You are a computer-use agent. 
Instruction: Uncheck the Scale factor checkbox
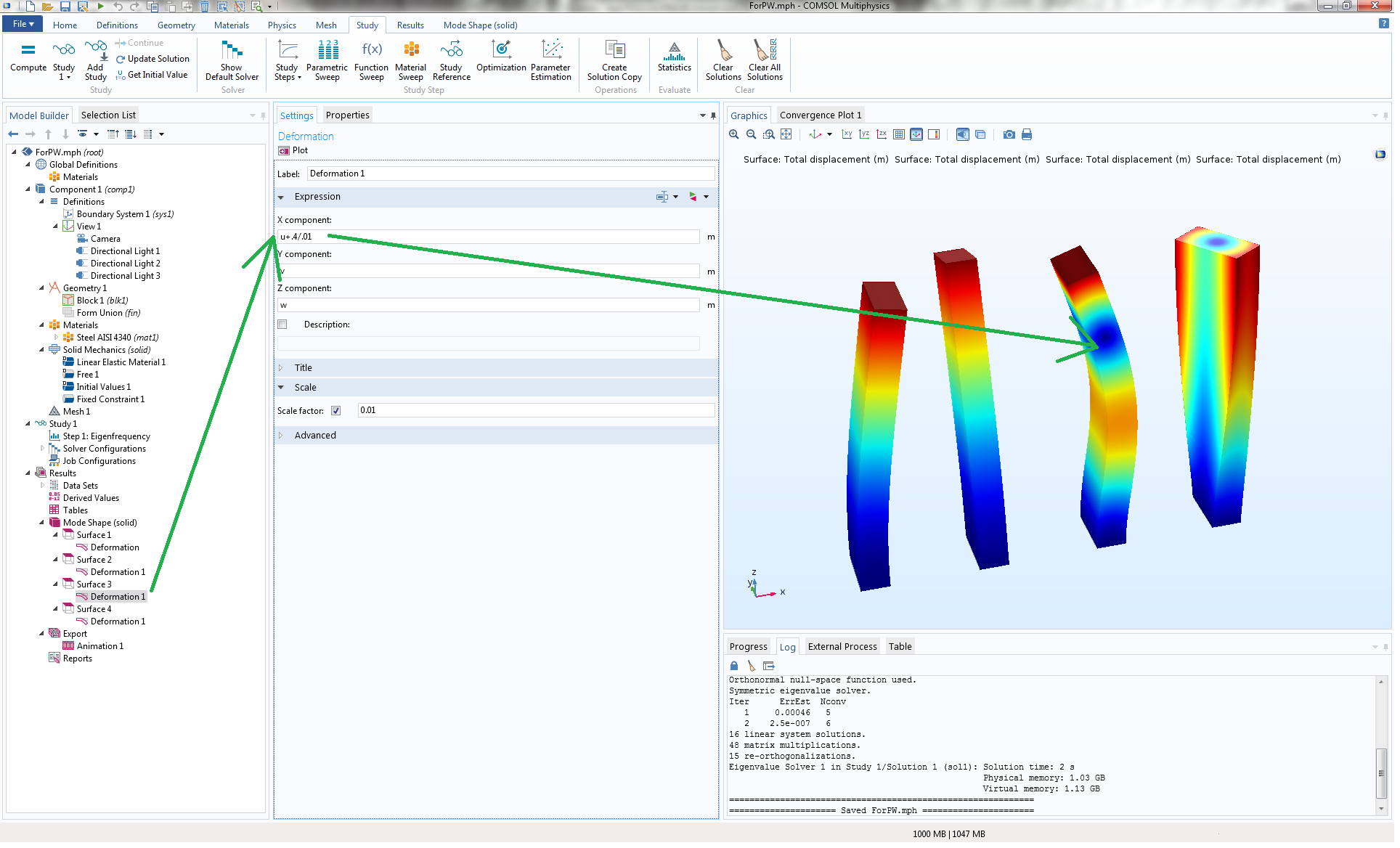point(336,411)
